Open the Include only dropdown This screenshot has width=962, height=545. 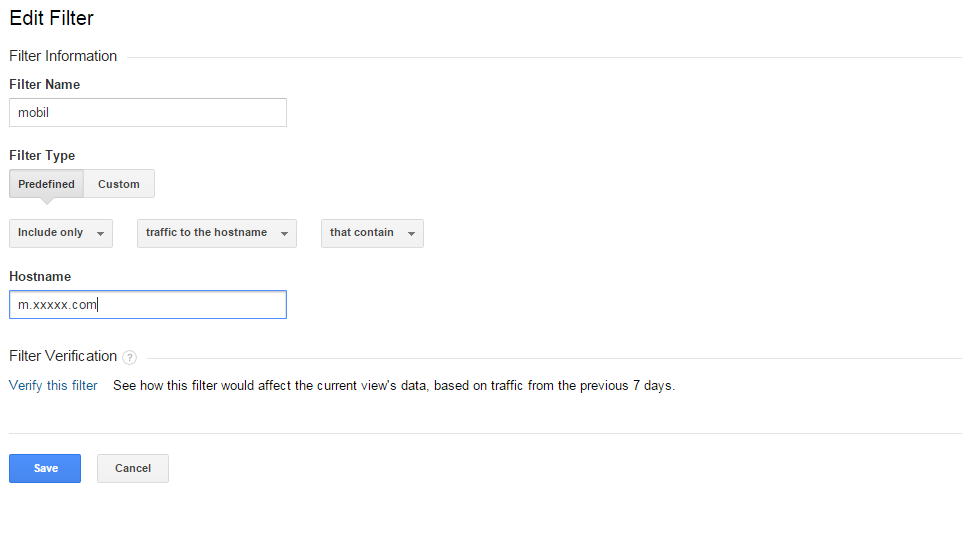click(x=60, y=233)
